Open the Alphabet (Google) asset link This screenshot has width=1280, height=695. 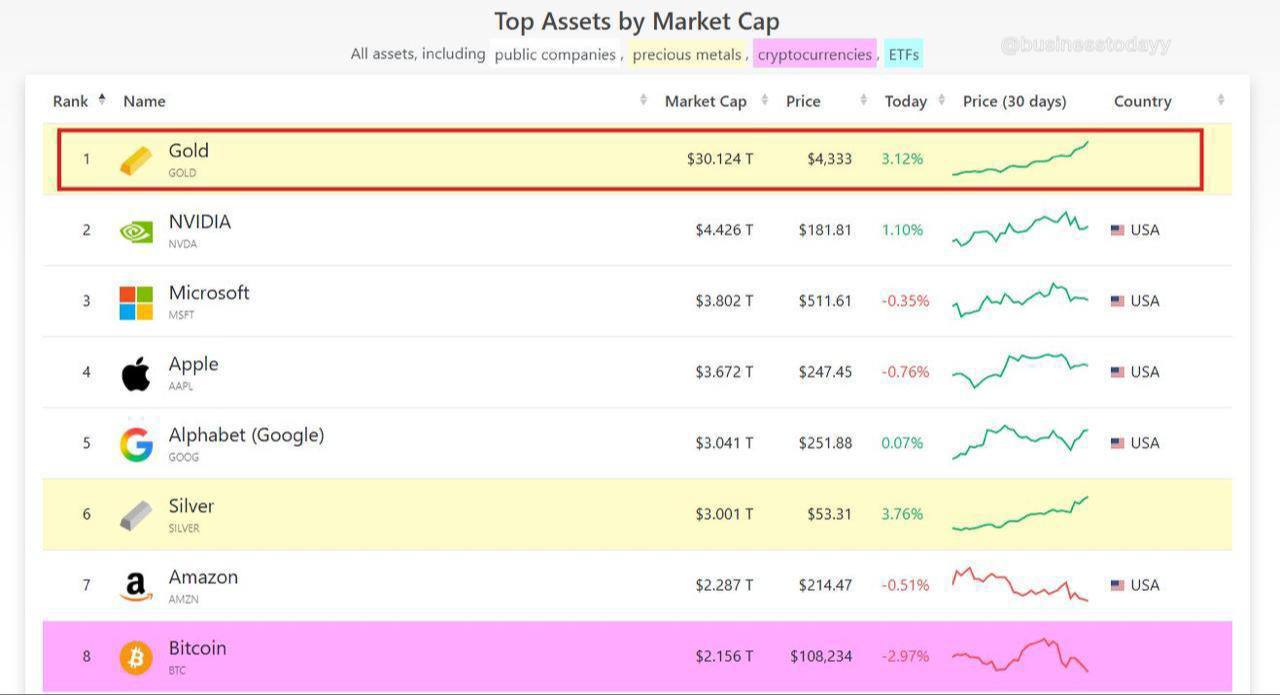[246, 435]
